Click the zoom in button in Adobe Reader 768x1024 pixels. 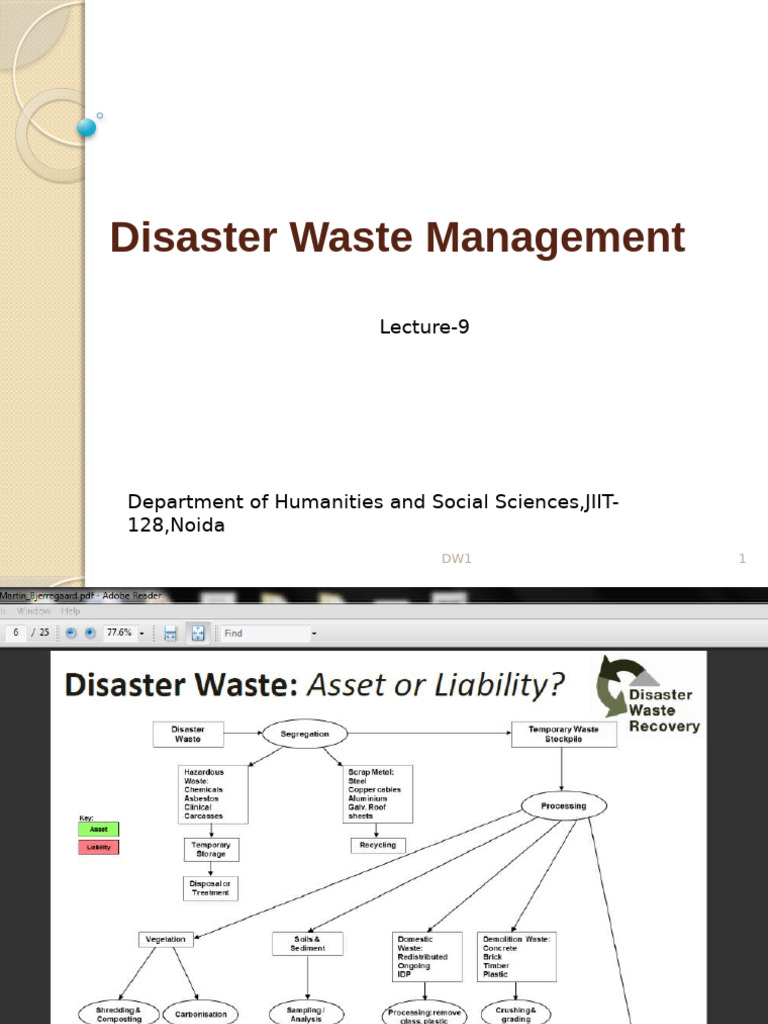(x=90, y=633)
